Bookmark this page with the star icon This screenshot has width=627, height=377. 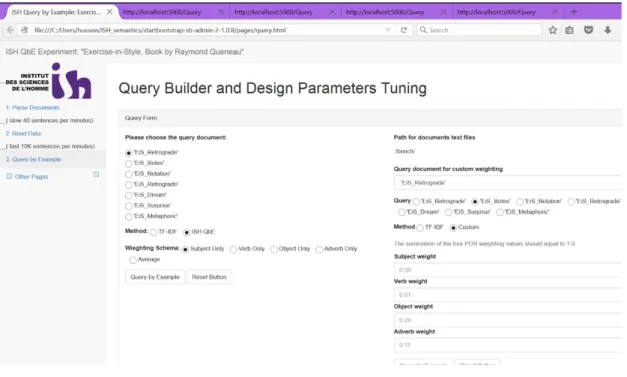(553, 30)
